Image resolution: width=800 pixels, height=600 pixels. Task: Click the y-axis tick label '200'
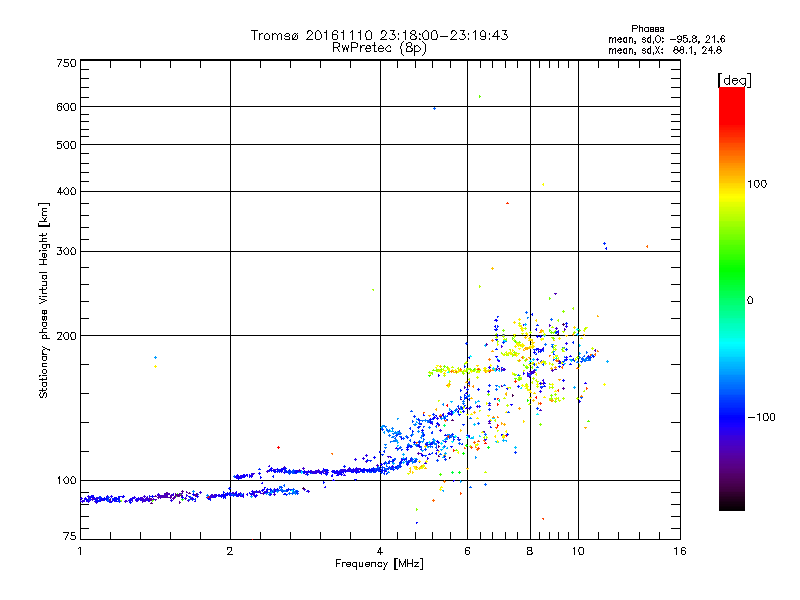66,336
